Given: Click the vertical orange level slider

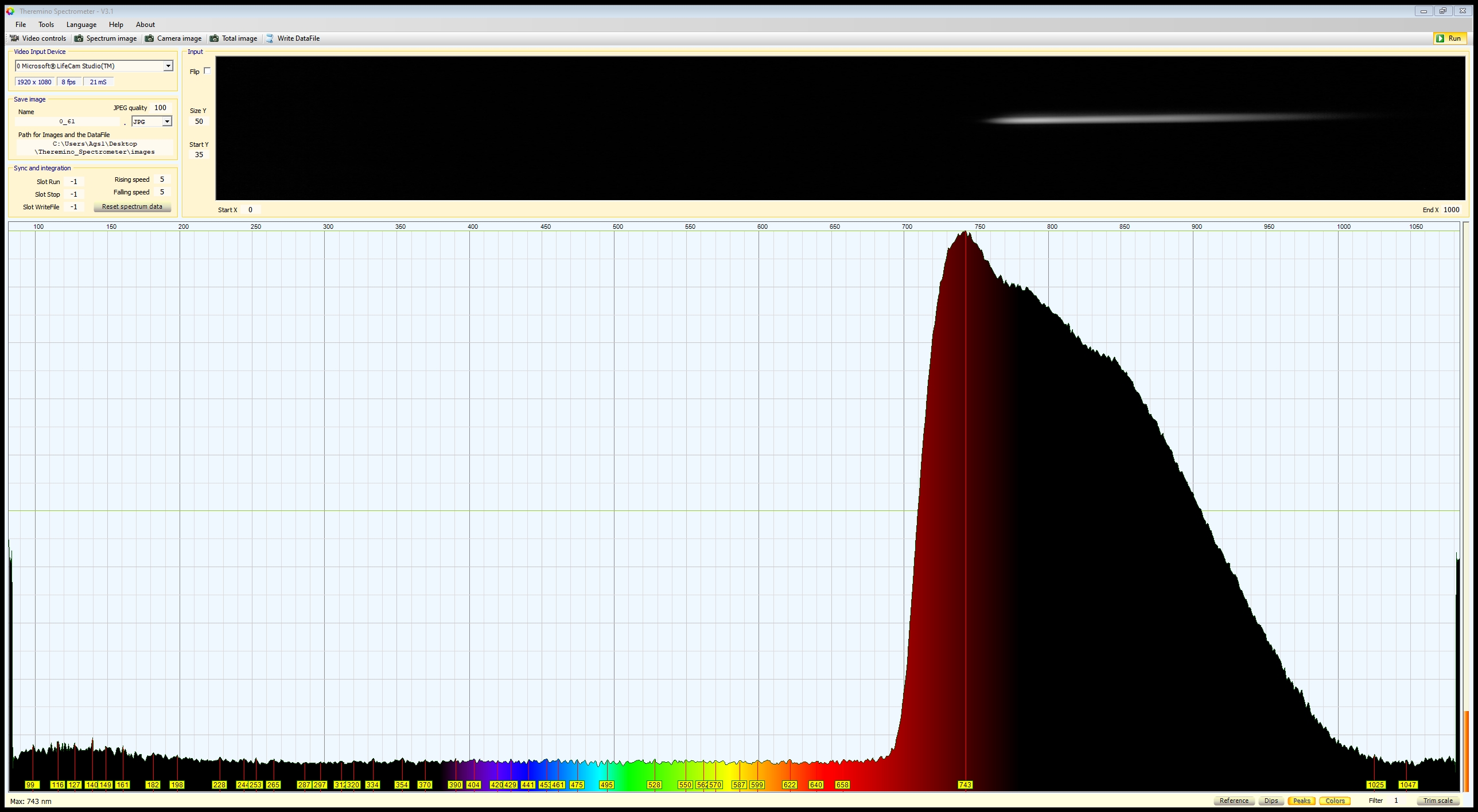Looking at the screenshot, I should (1467, 751).
